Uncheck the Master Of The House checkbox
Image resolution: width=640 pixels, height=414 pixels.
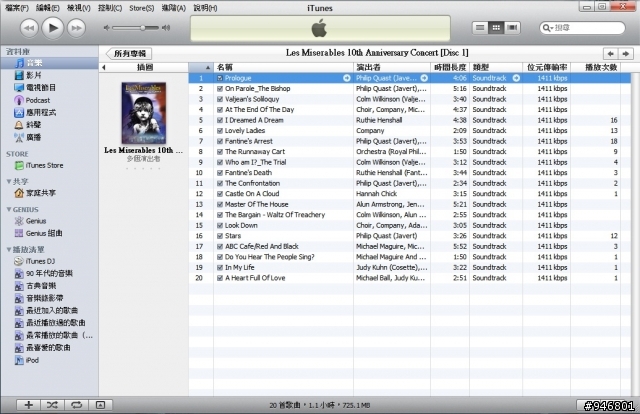tap(220, 204)
